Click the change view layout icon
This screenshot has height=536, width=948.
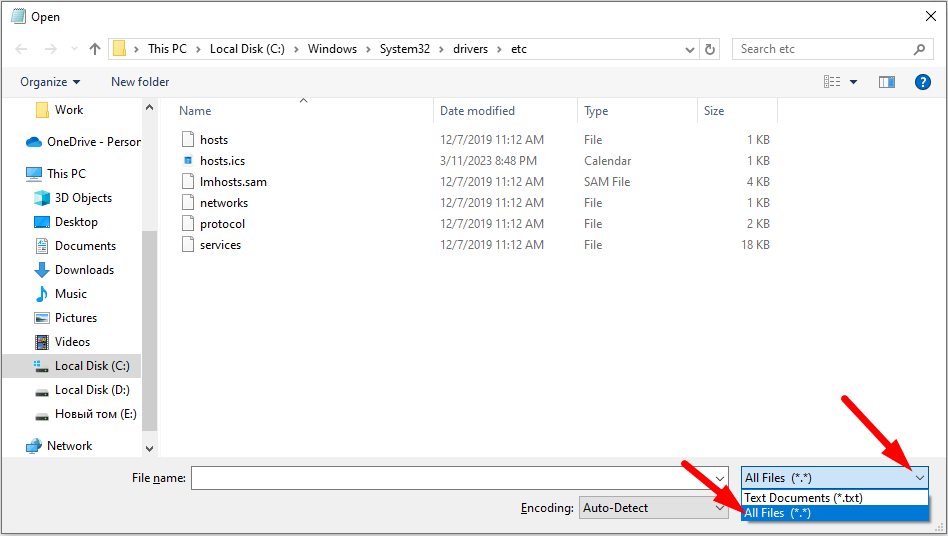tap(832, 82)
